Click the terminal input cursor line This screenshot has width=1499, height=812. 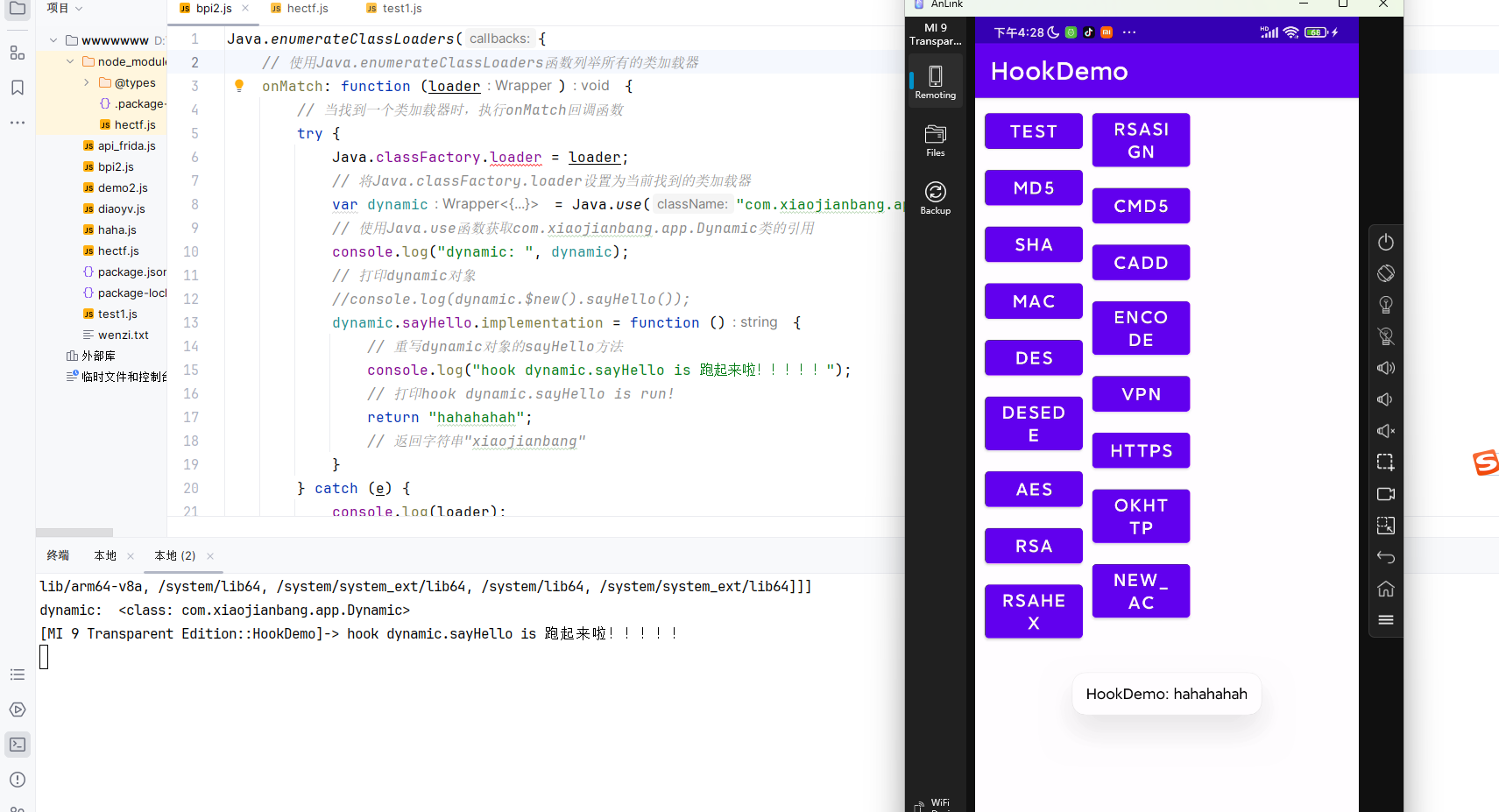point(44,657)
